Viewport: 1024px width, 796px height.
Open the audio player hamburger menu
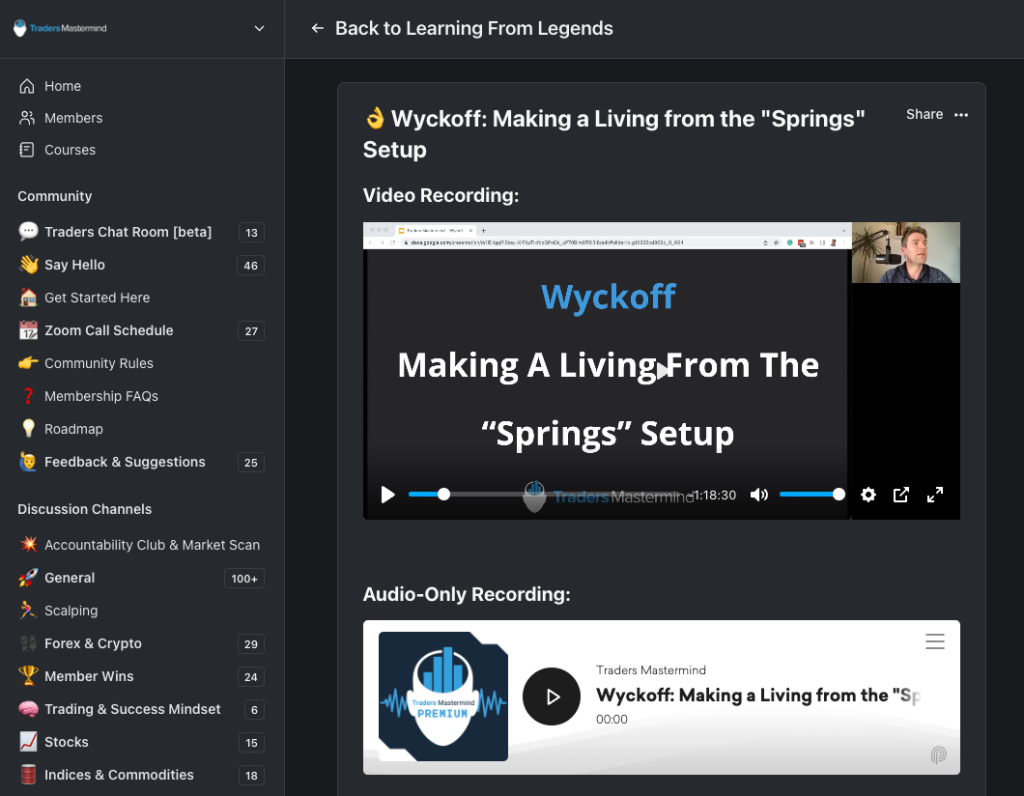[x=935, y=641]
